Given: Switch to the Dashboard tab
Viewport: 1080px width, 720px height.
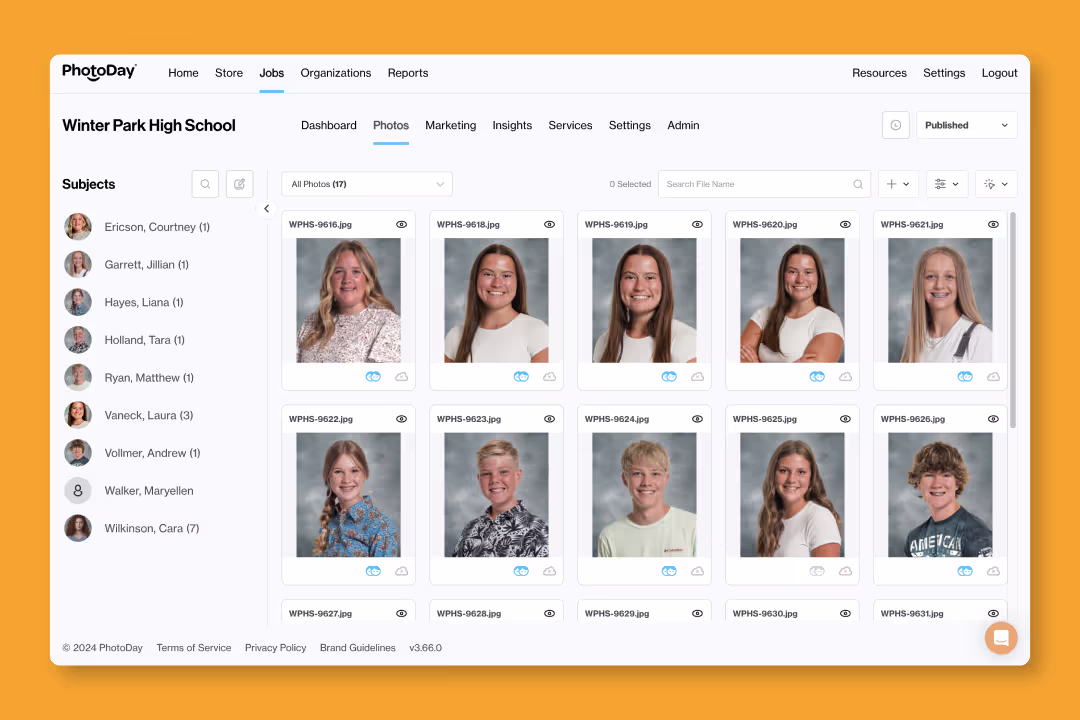Looking at the screenshot, I should pyautogui.click(x=329, y=125).
